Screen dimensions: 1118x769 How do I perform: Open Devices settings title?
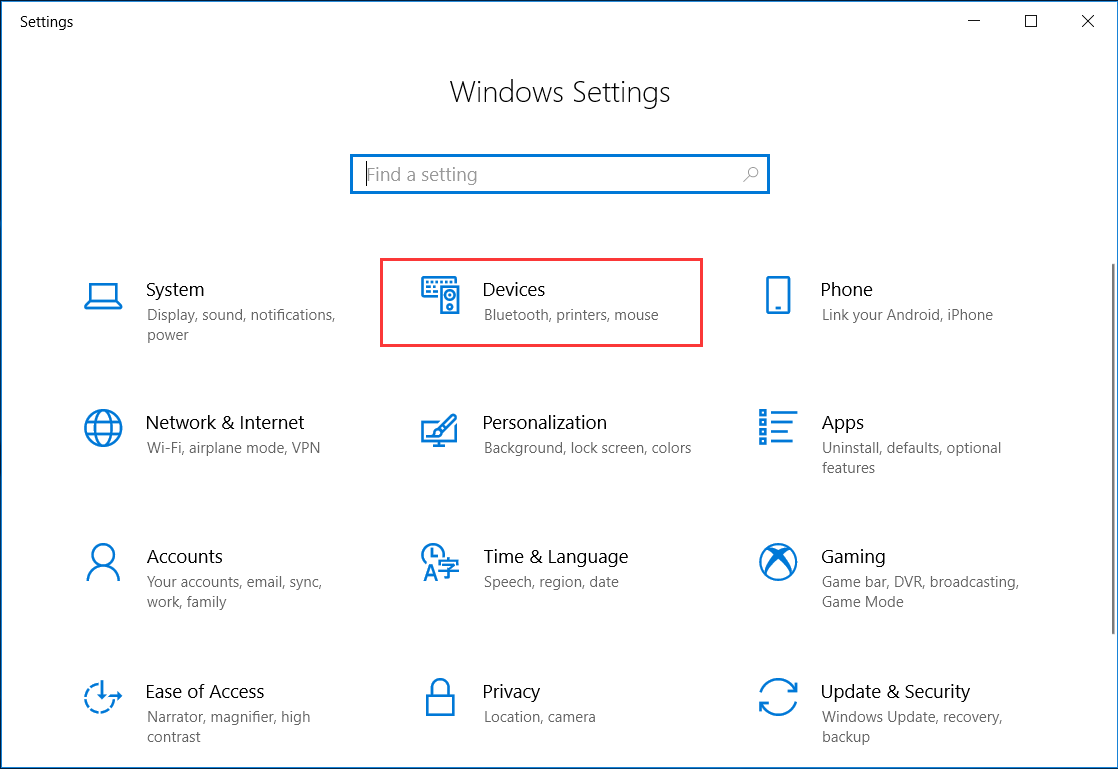click(513, 289)
